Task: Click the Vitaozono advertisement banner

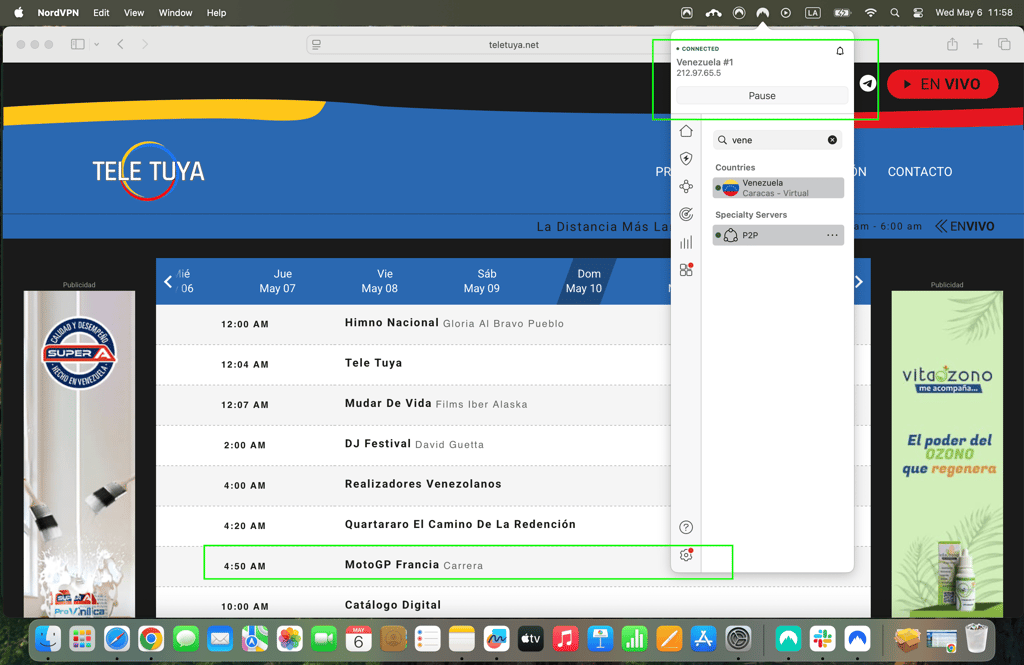Action: (x=947, y=454)
